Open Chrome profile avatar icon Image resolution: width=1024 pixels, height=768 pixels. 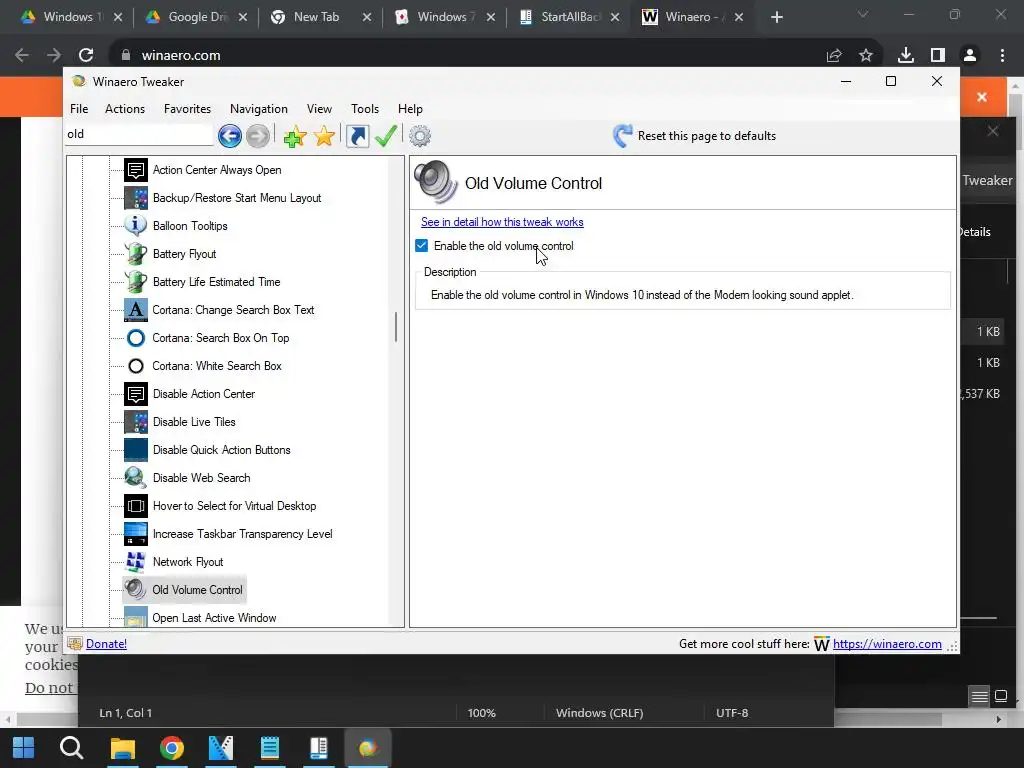pyautogui.click(x=970, y=56)
